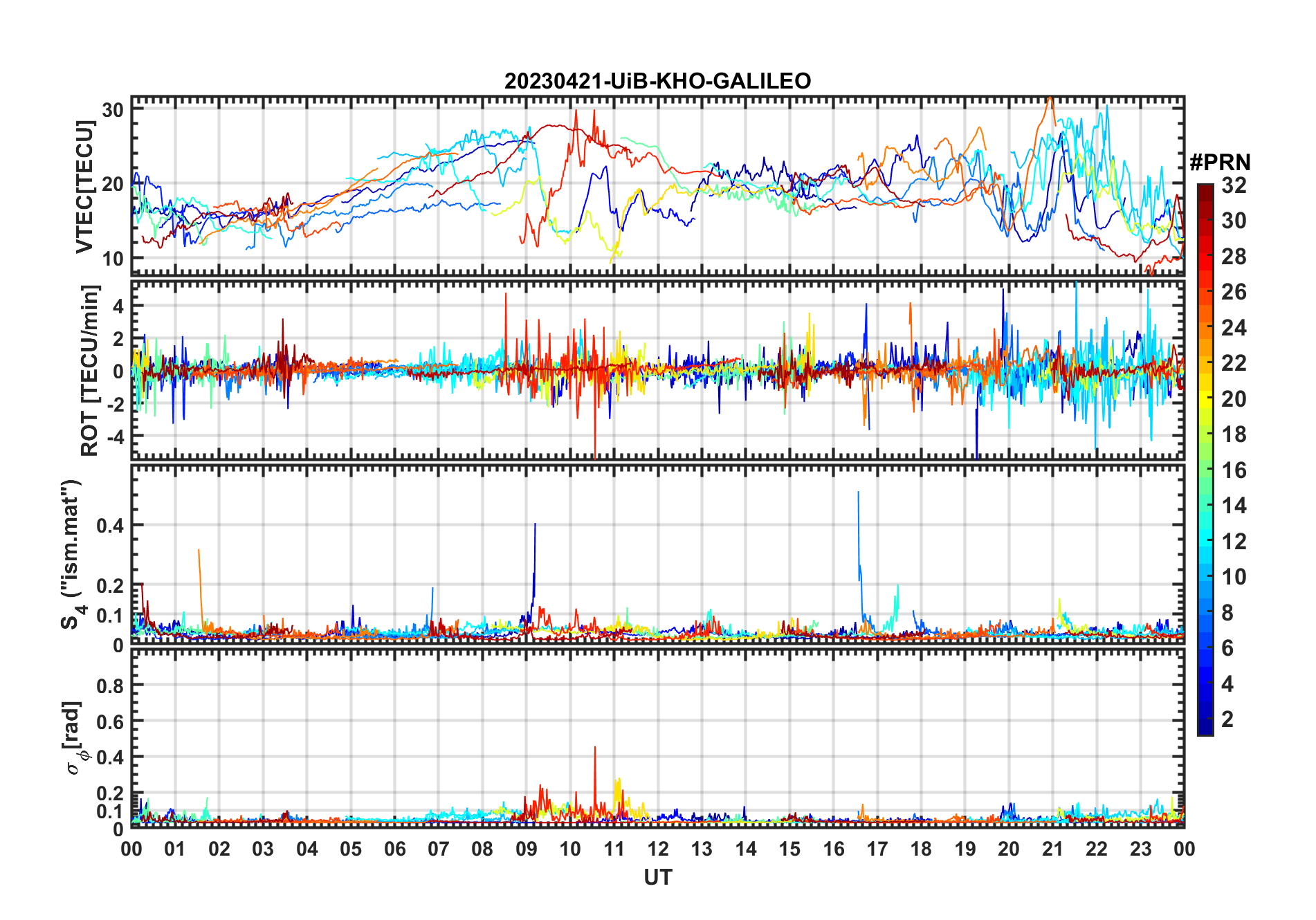
Task: Click the #PRN colorbar title
Action: pyautogui.click(x=1221, y=163)
